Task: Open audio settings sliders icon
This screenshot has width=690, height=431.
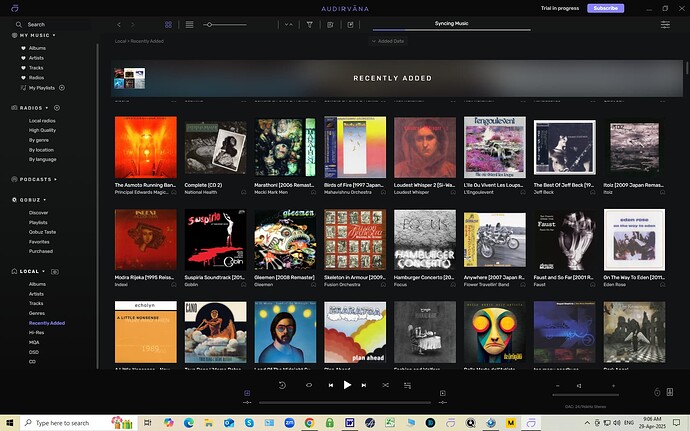Action: [x=665, y=25]
